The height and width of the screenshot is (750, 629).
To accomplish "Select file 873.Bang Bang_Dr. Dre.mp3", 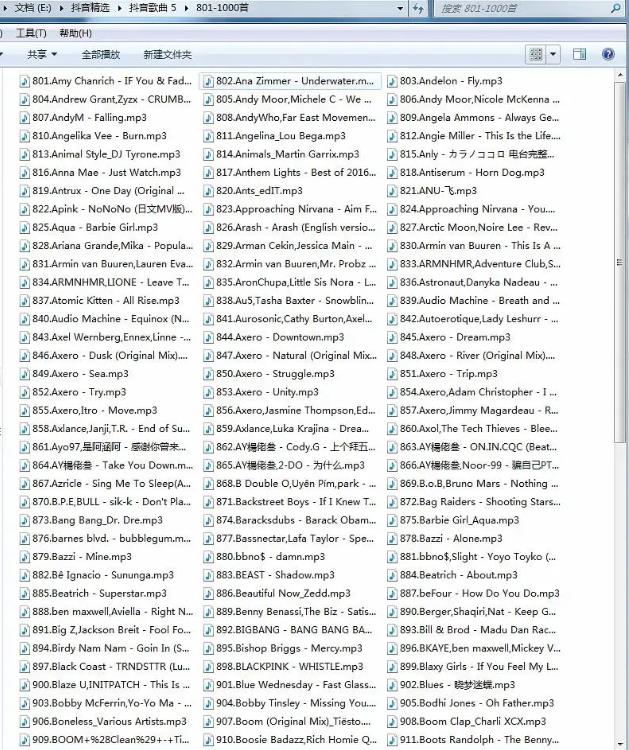I will [92, 520].
